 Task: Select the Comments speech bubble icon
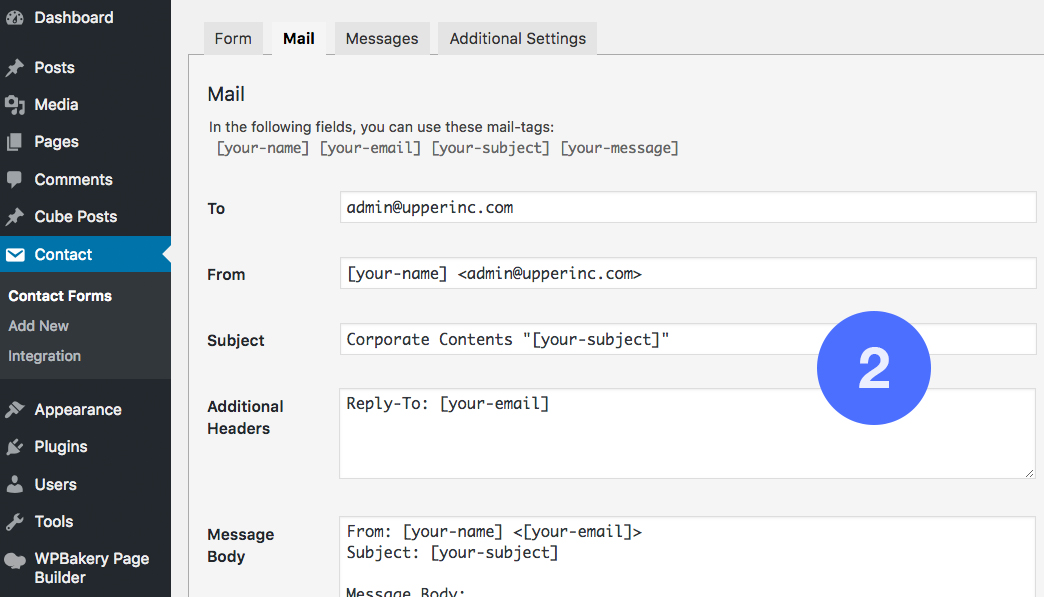(15, 180)
